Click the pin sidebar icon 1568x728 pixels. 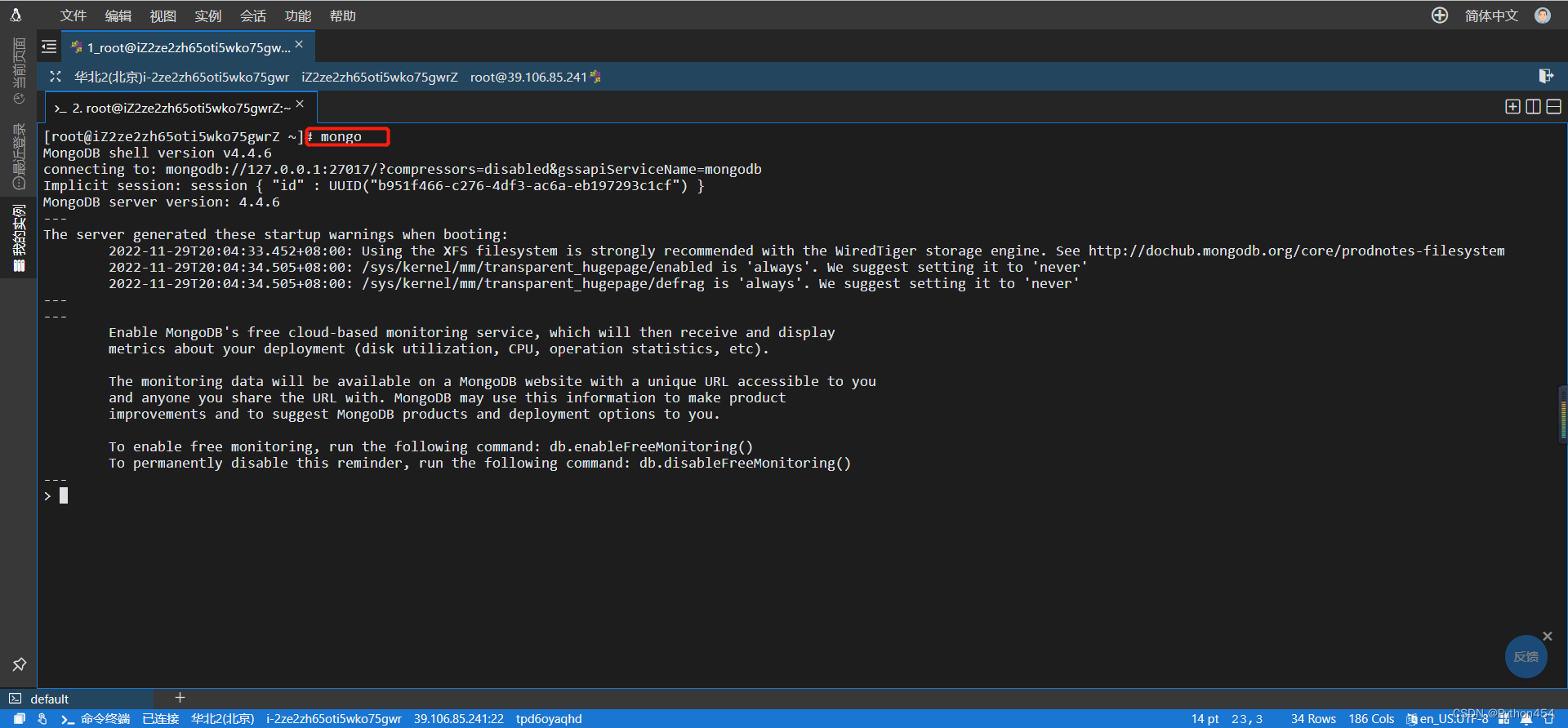19,664
